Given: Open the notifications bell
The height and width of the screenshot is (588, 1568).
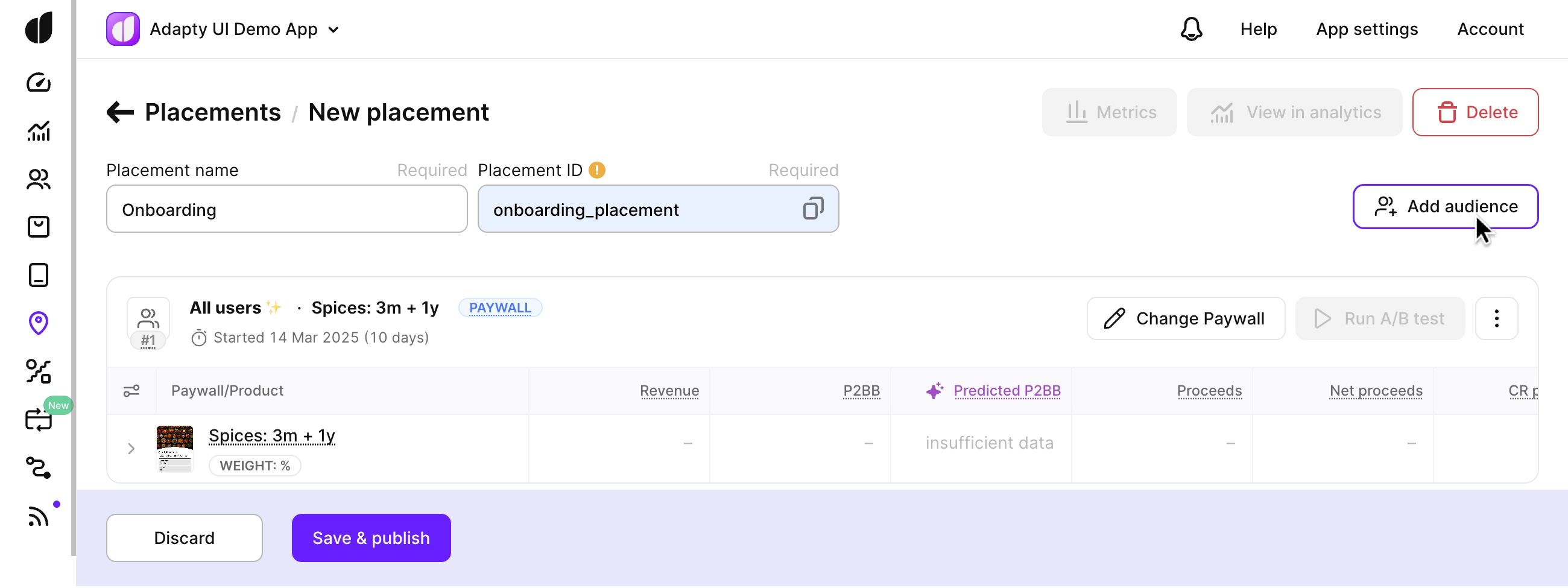Looking at the screenshot, I should 1191,29.
